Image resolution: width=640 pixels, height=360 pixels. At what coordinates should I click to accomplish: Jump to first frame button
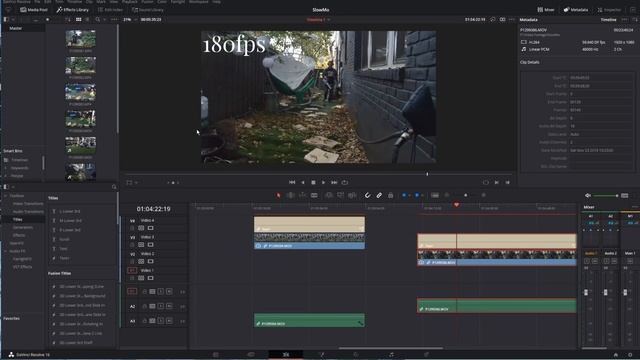click(292, 182)
